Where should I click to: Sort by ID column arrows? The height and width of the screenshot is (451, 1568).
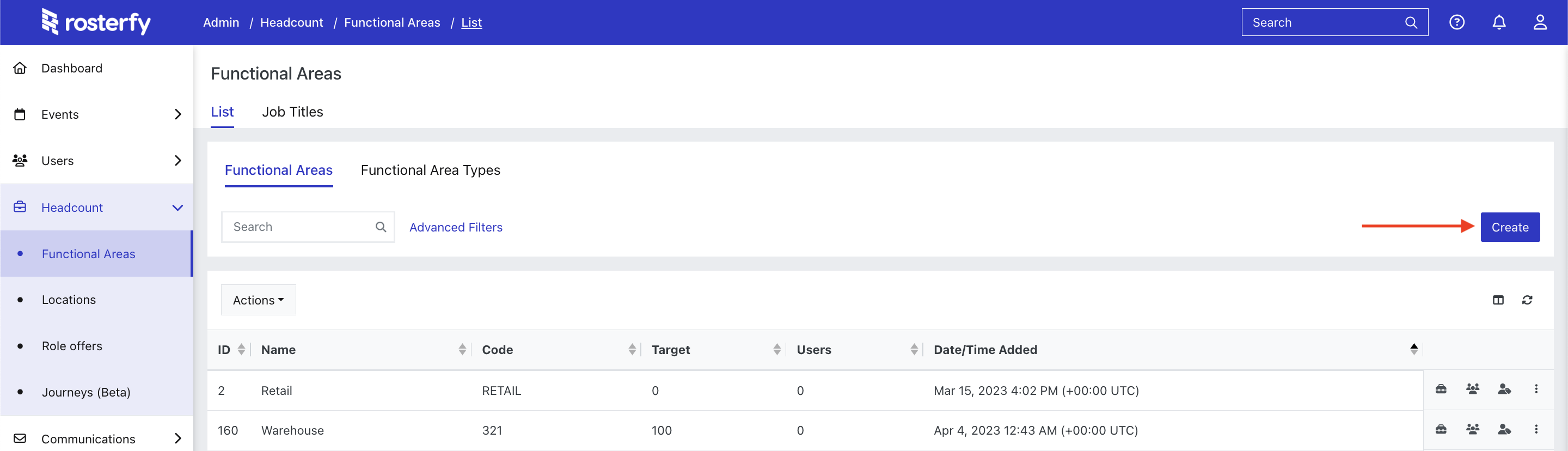[x=241, y=349]
